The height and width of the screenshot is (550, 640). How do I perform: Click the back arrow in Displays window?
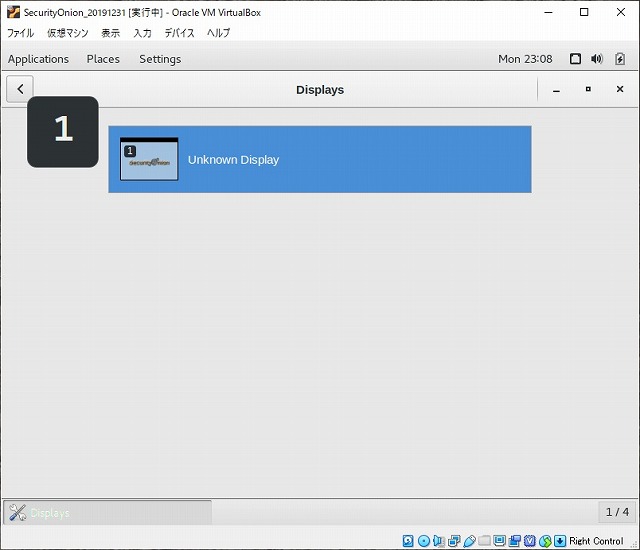coord(20,89)
